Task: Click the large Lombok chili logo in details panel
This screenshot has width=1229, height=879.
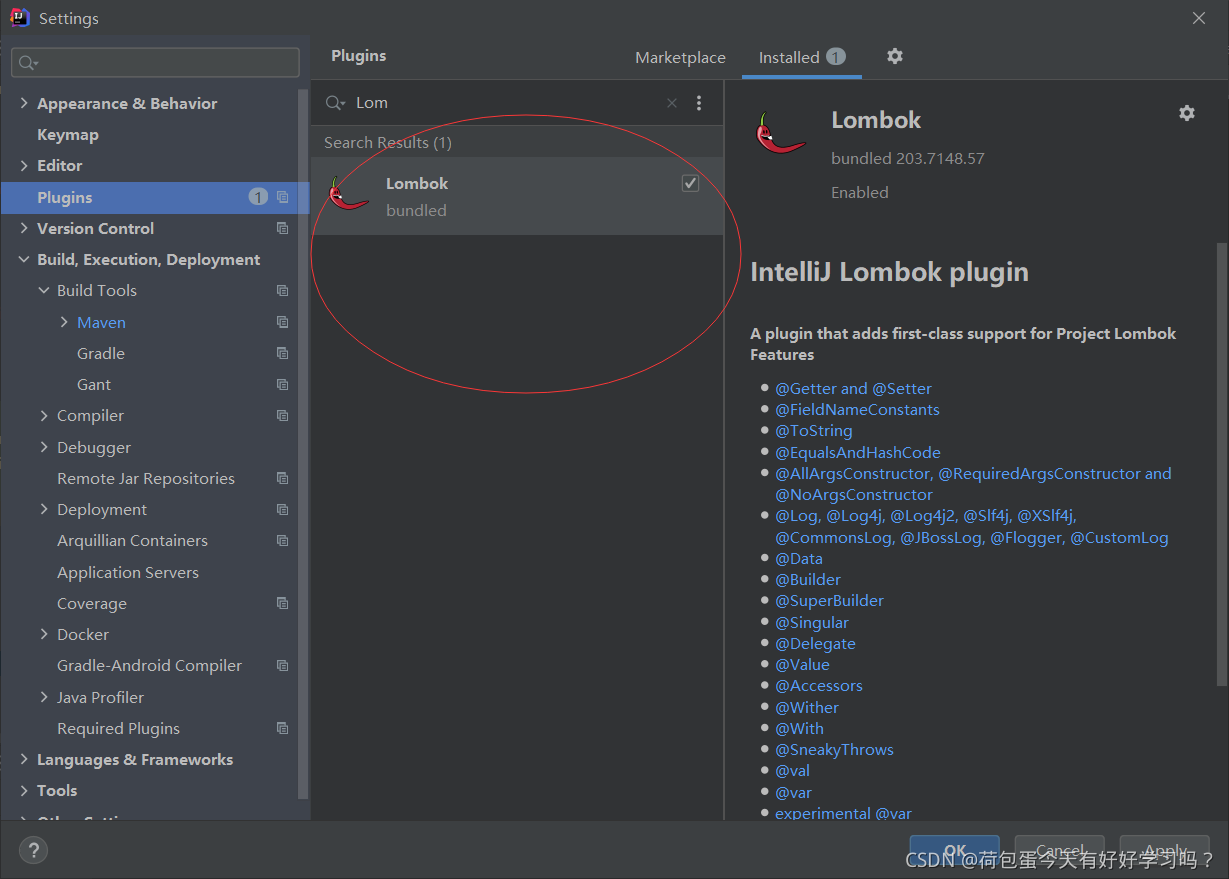Action: 780,134
